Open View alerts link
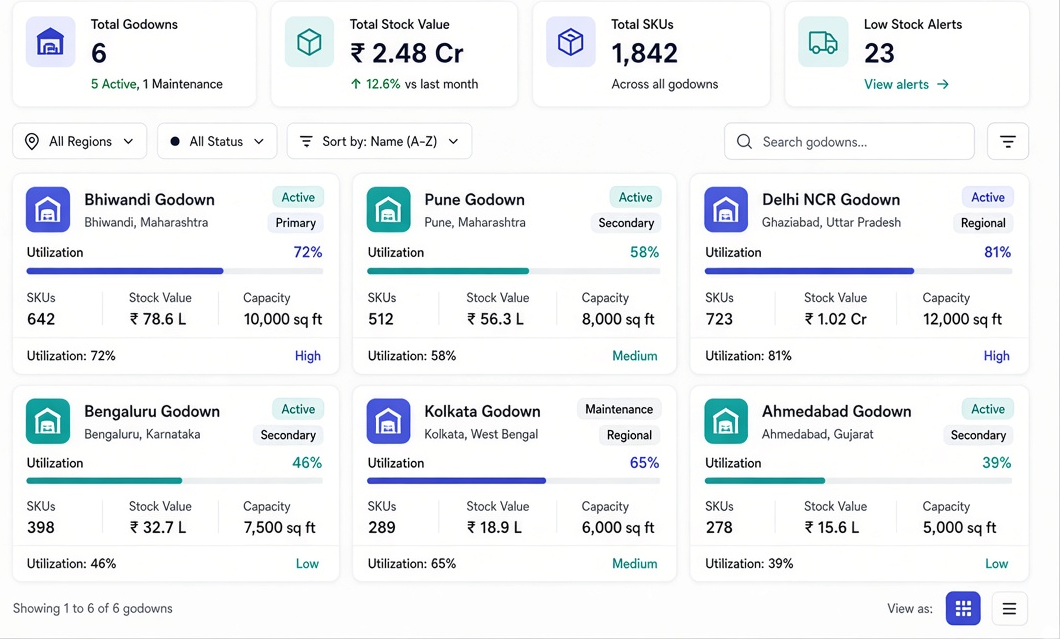 pyautogui.click(x=906, y=85)
